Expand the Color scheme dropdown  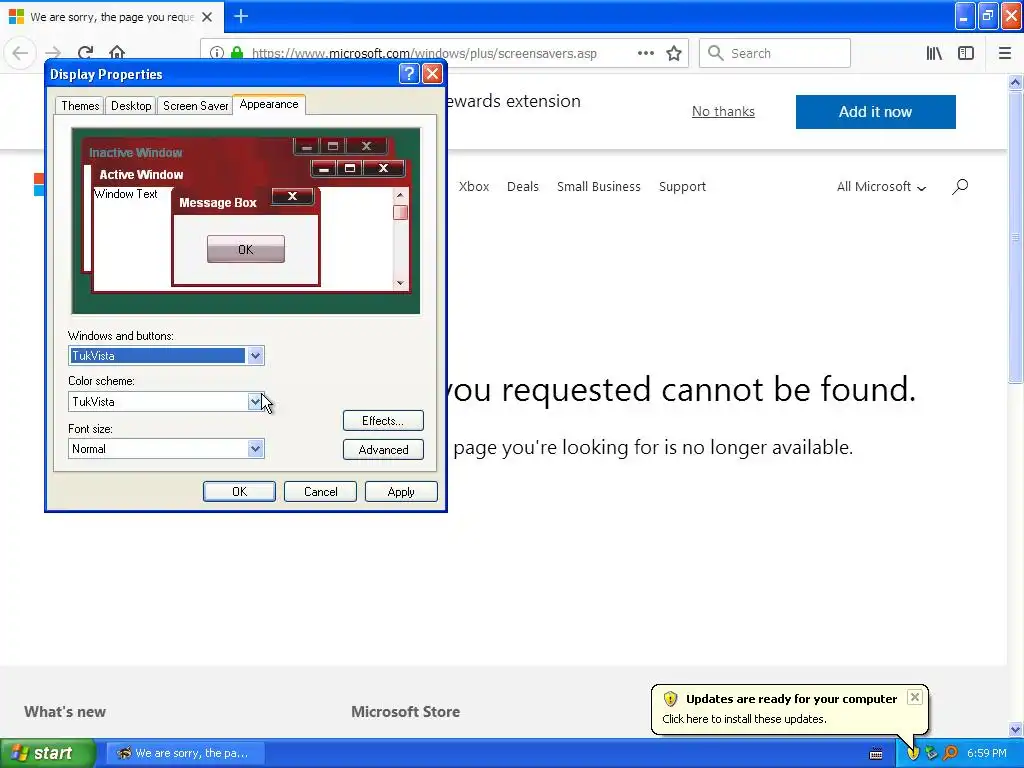point(255,402)
